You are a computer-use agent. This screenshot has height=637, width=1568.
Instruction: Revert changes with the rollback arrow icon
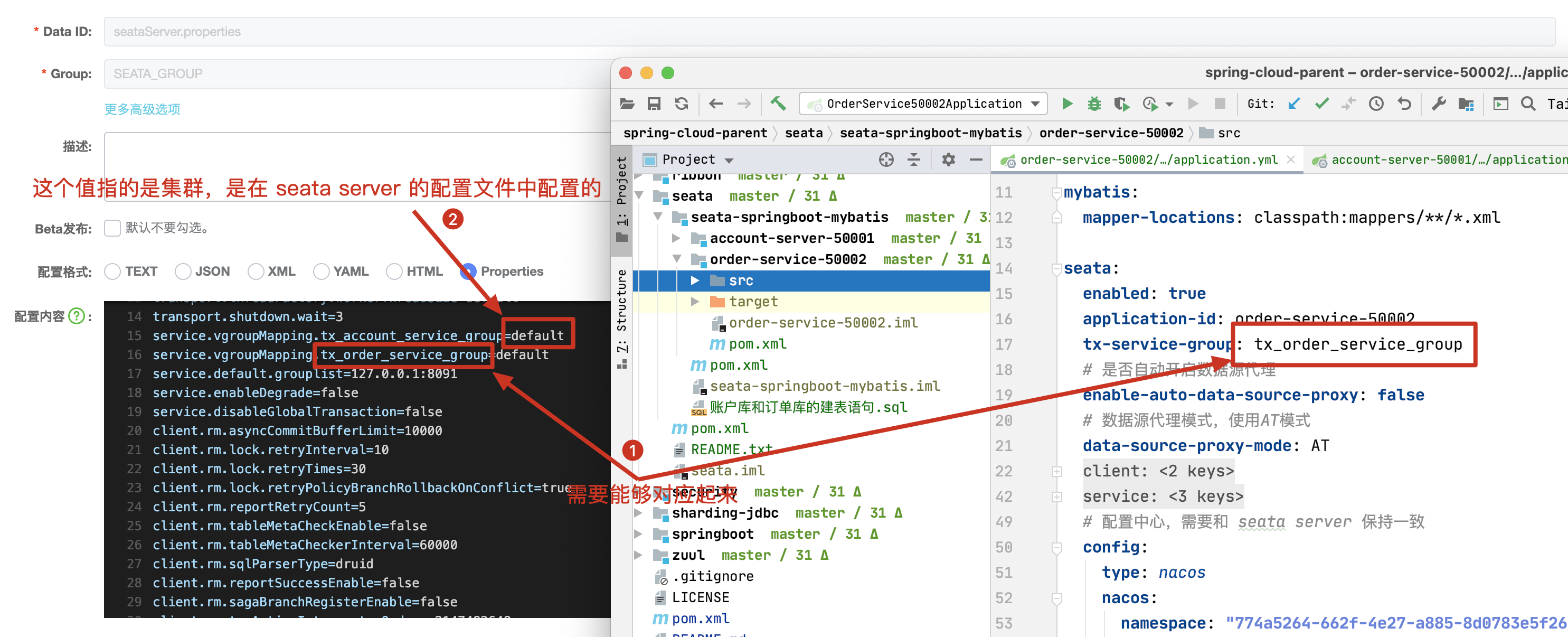[x=1404, y=104]
